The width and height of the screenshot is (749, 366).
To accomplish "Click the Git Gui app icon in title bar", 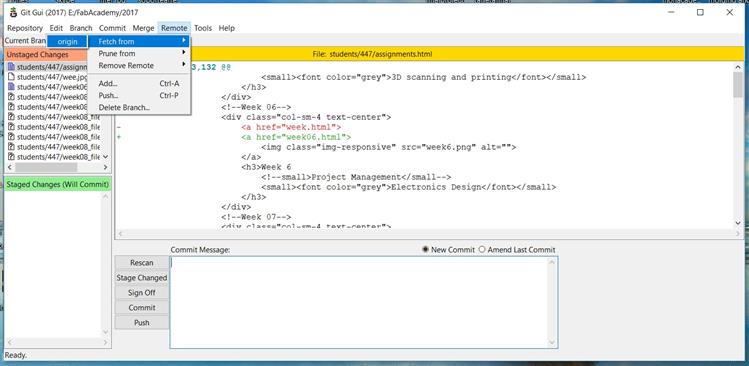I will point(13,12).
